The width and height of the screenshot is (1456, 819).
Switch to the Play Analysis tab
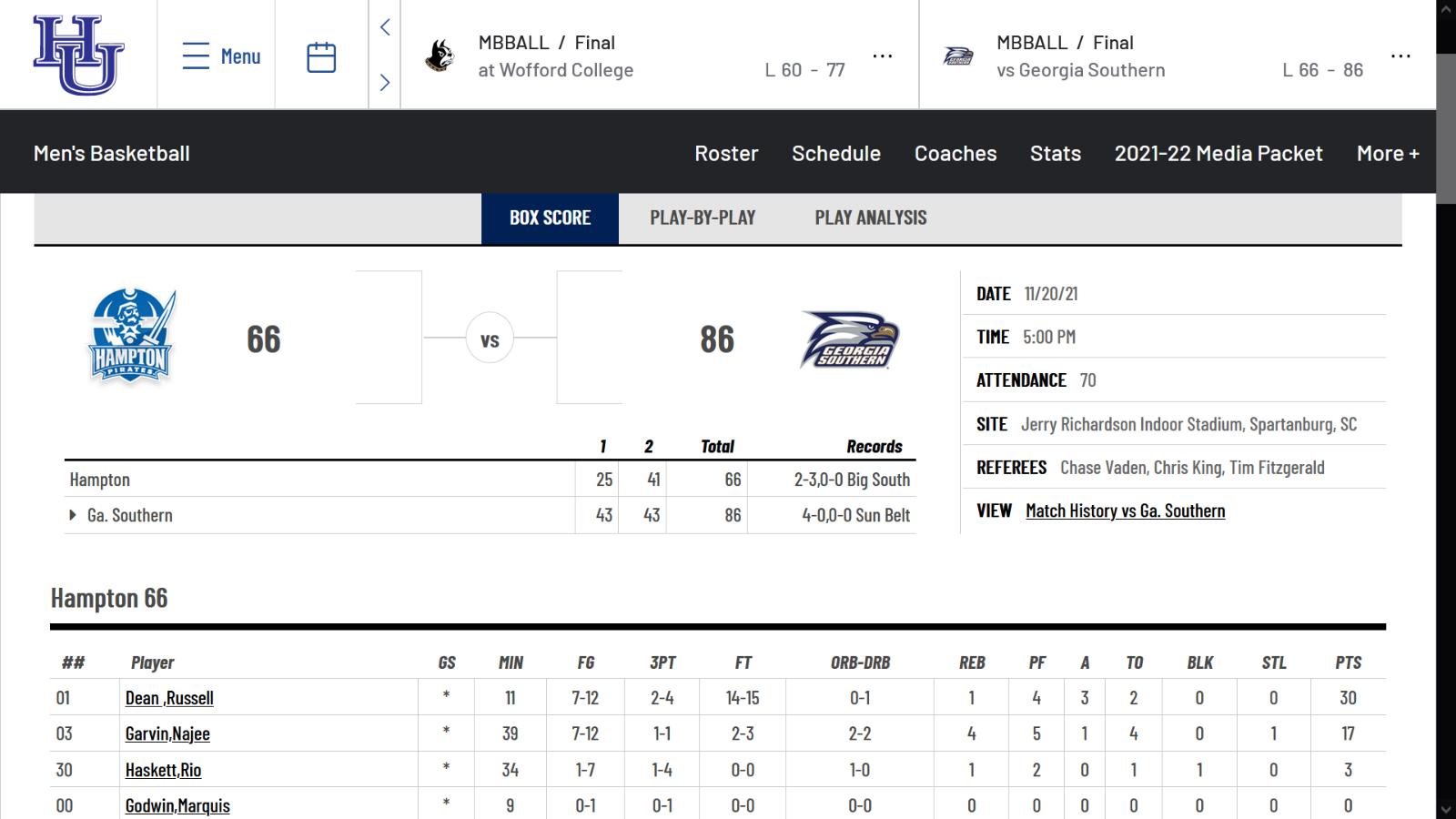[871, 217]
